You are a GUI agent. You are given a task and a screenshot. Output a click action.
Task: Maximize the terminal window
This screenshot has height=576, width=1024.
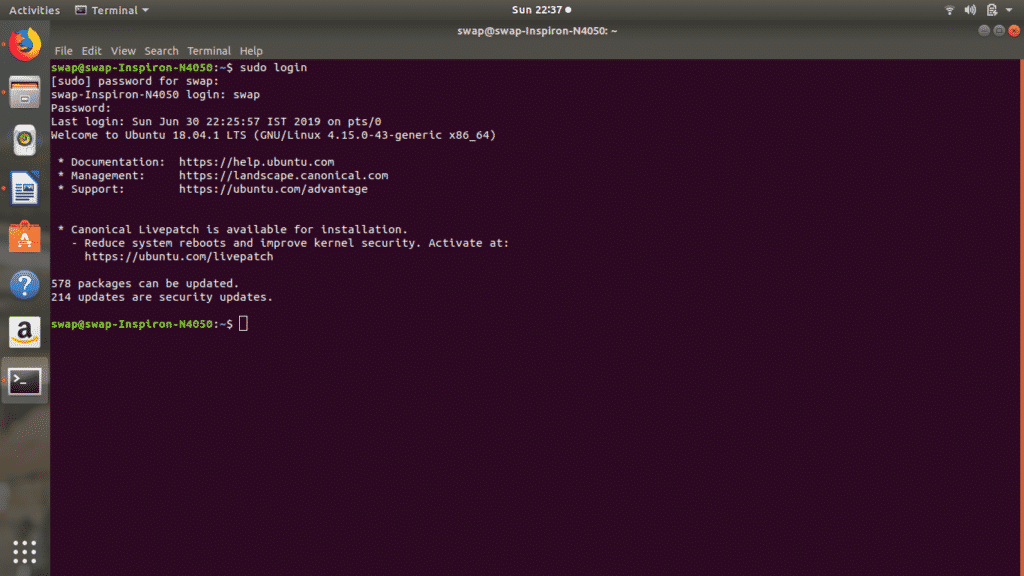click(x=999, y=31)
